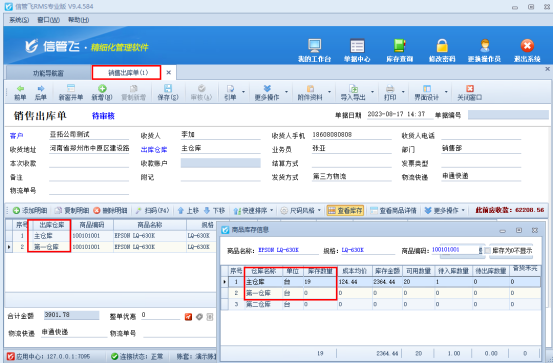The image size is (553, 363).
Task: Open 系统(S) menu
Action: click(19, 20)
